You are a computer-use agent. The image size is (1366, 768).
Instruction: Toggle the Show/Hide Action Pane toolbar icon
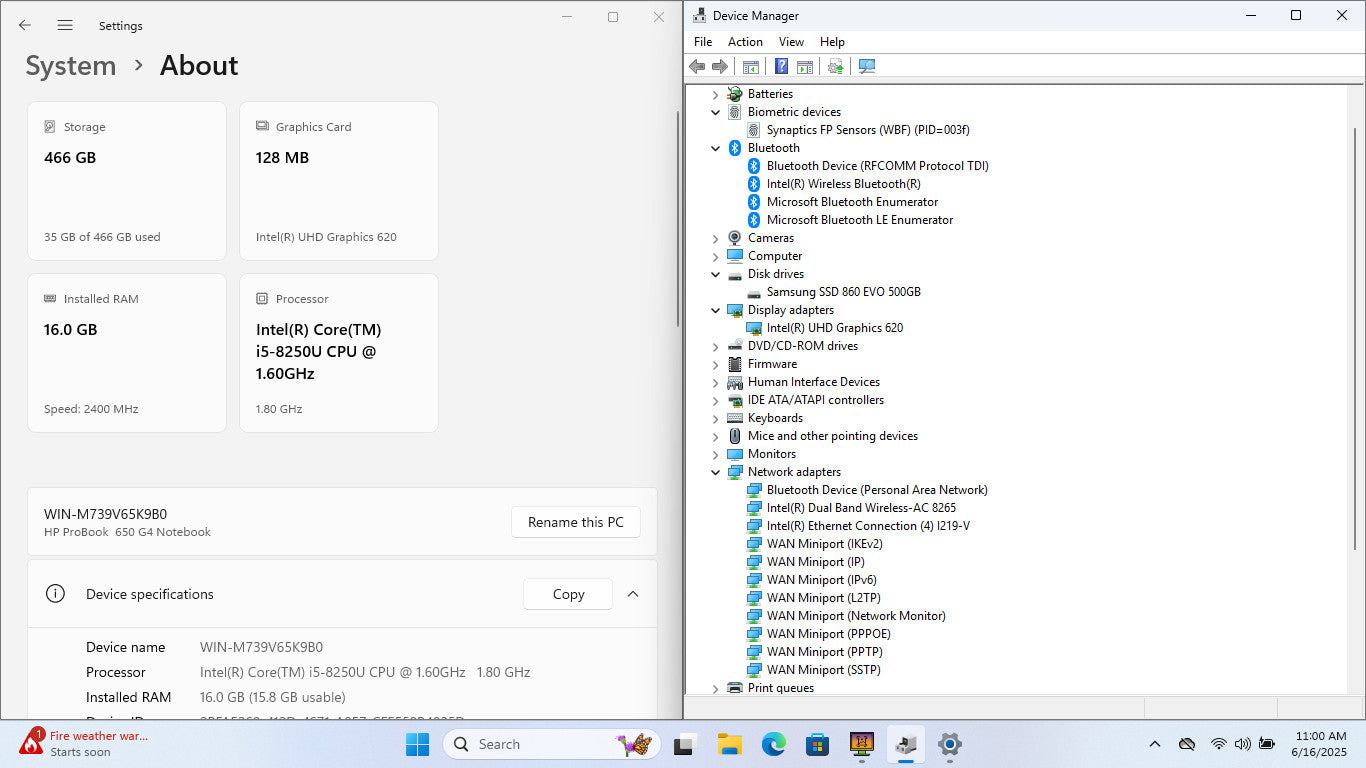(x=804, y=66)
